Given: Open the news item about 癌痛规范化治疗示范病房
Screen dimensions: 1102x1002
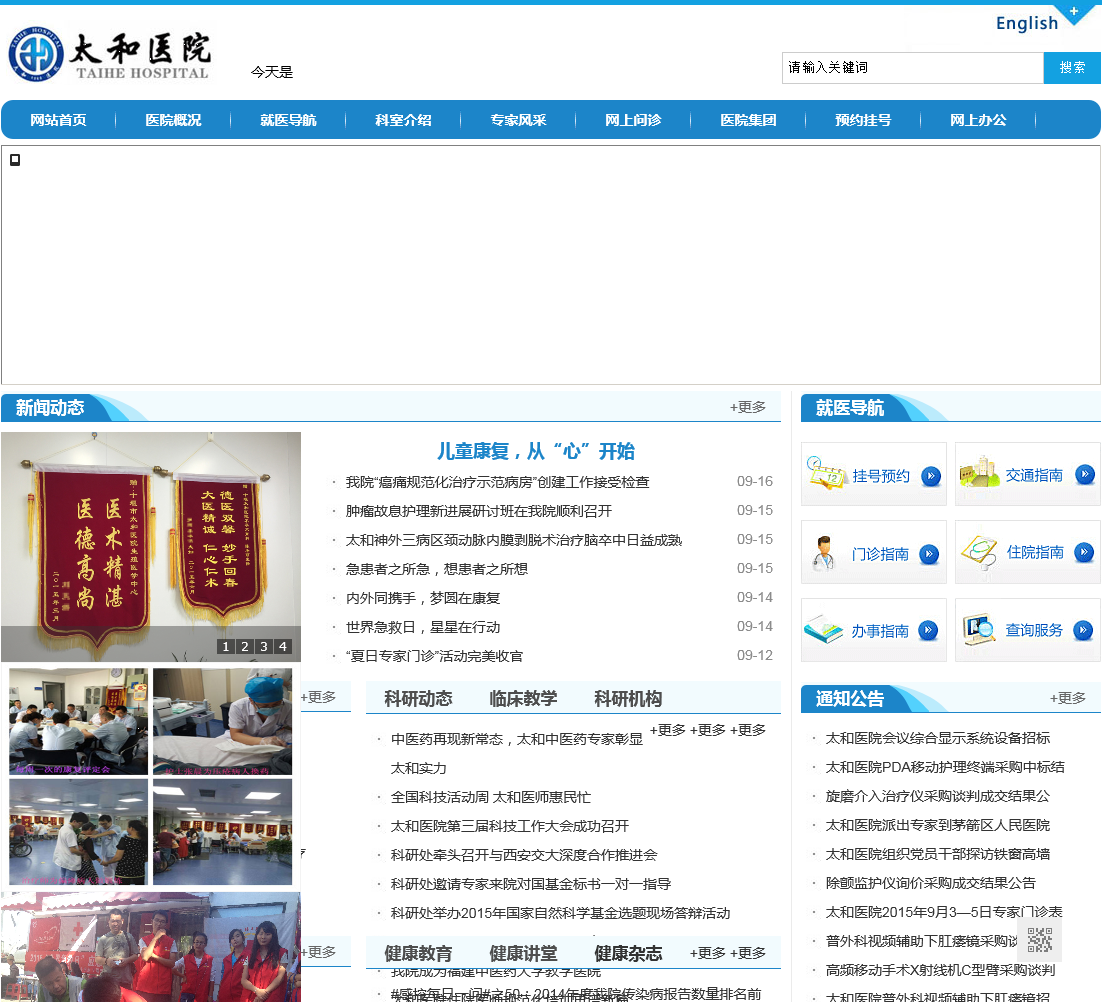Looking at the screenshot, I should pyautogui.click(x=498, y=482).
